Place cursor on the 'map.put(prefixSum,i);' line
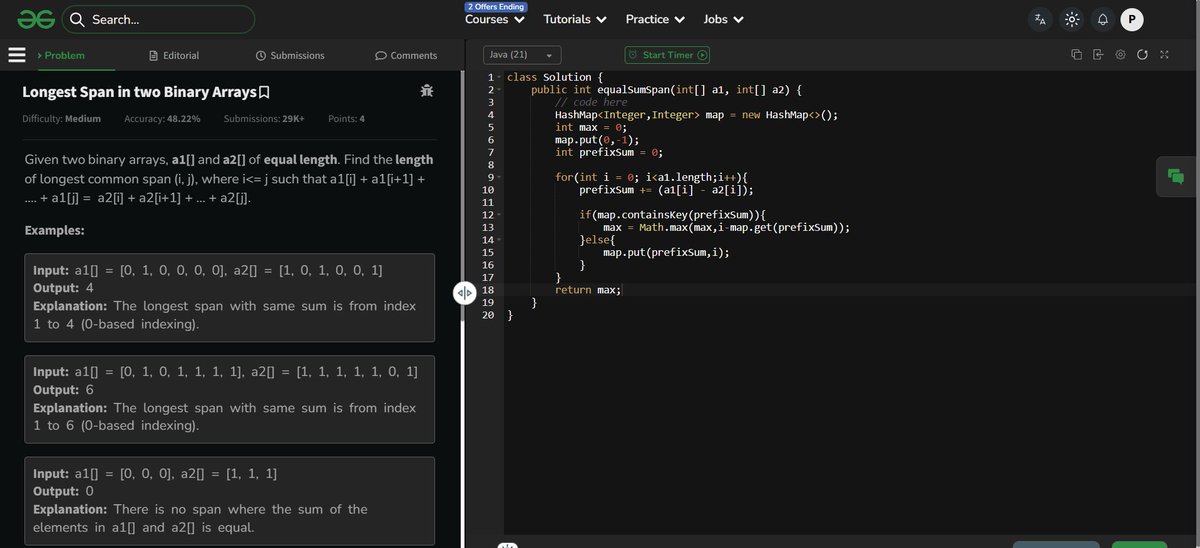This screenshot has height=548, width=1200. [x=666, y=253]
